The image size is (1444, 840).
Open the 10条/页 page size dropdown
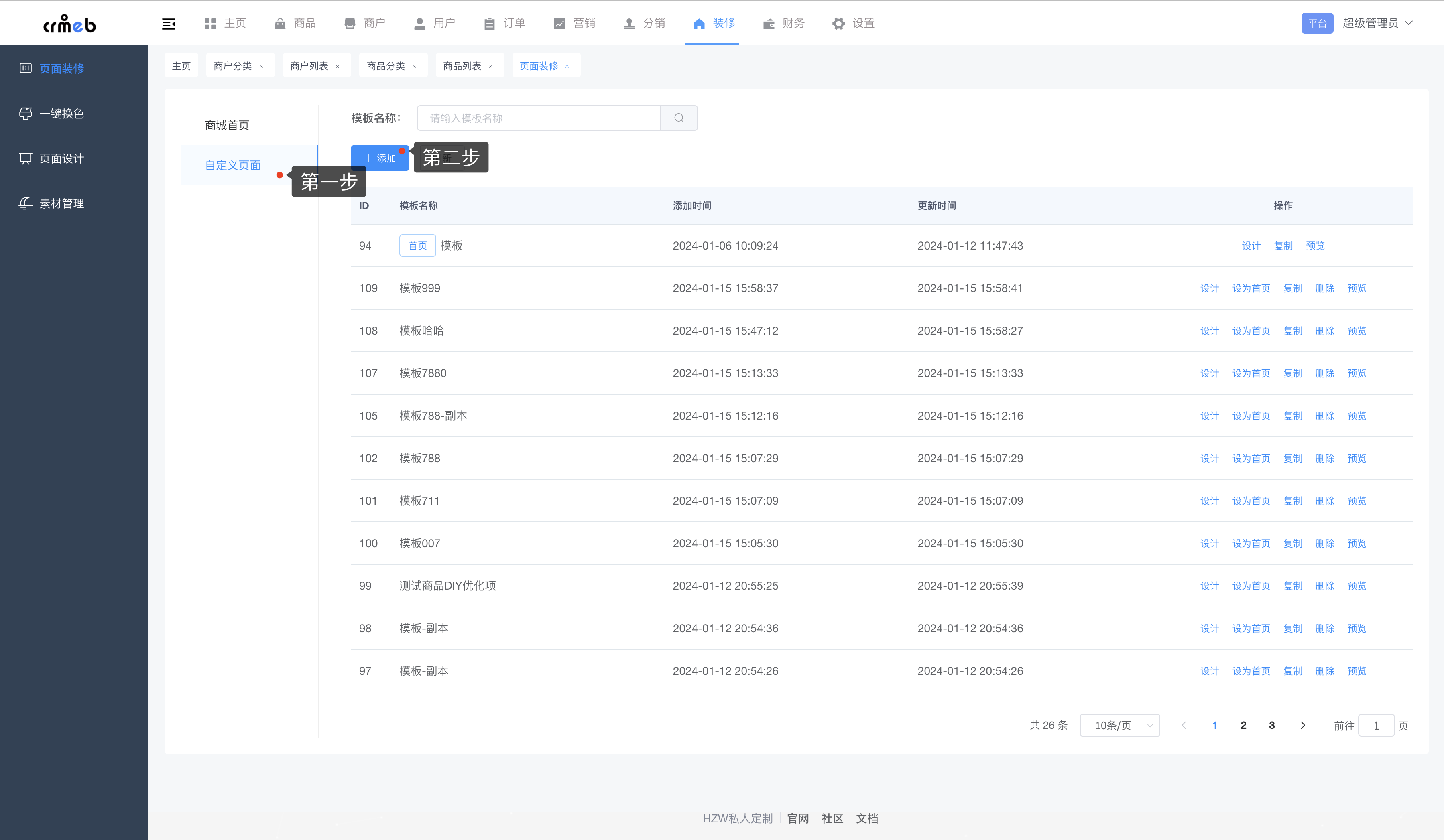(x=1120, y=726)
